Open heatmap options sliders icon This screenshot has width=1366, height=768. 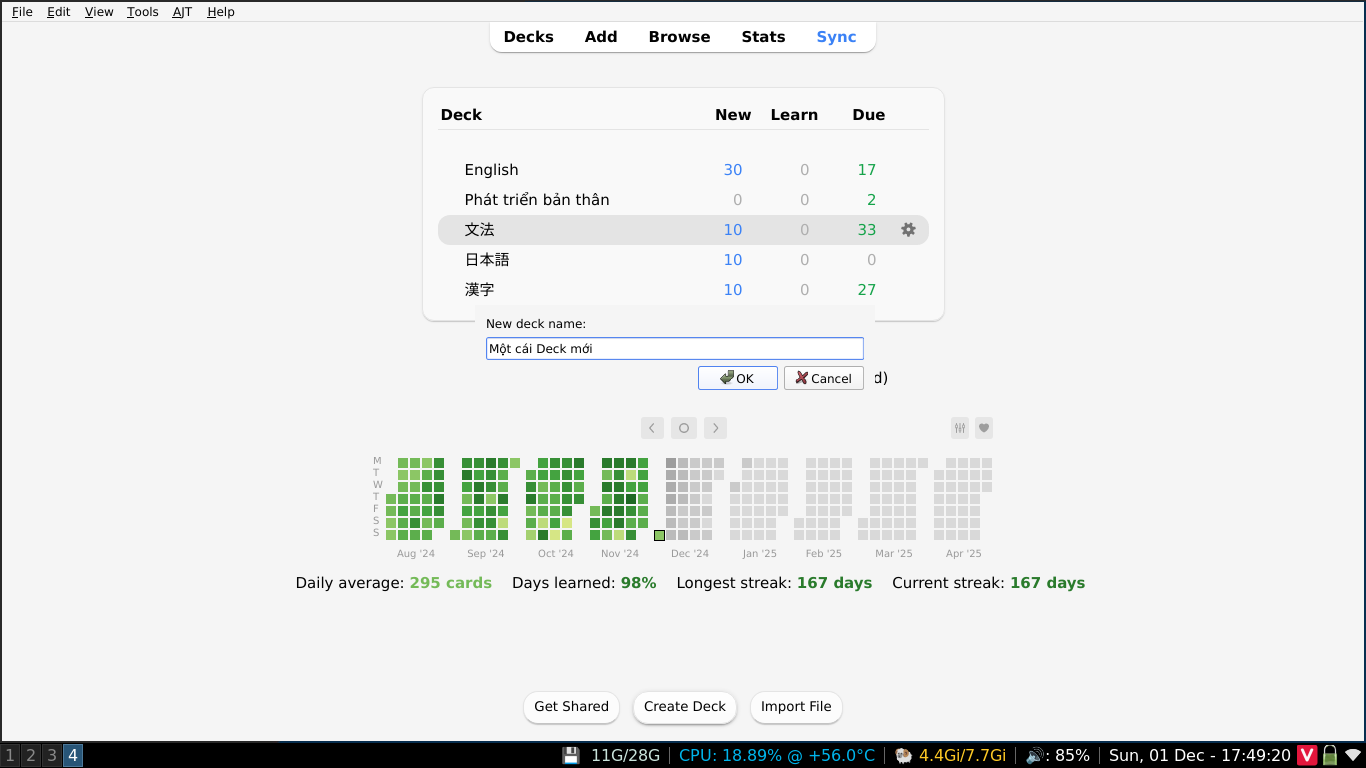960,428
